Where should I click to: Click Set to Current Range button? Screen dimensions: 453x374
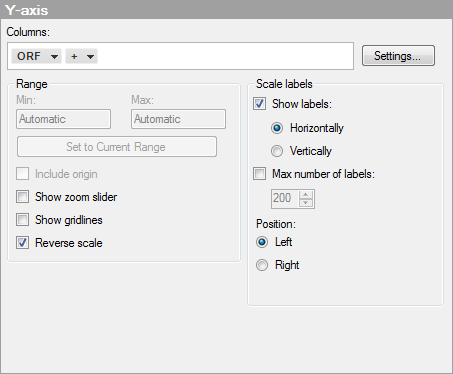point(117,147)
